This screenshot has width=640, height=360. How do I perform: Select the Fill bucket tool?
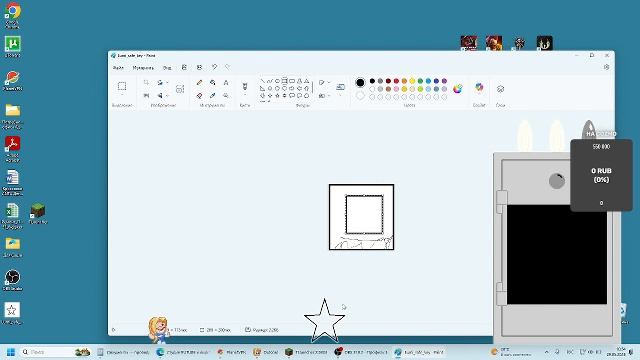click(213, 83)
